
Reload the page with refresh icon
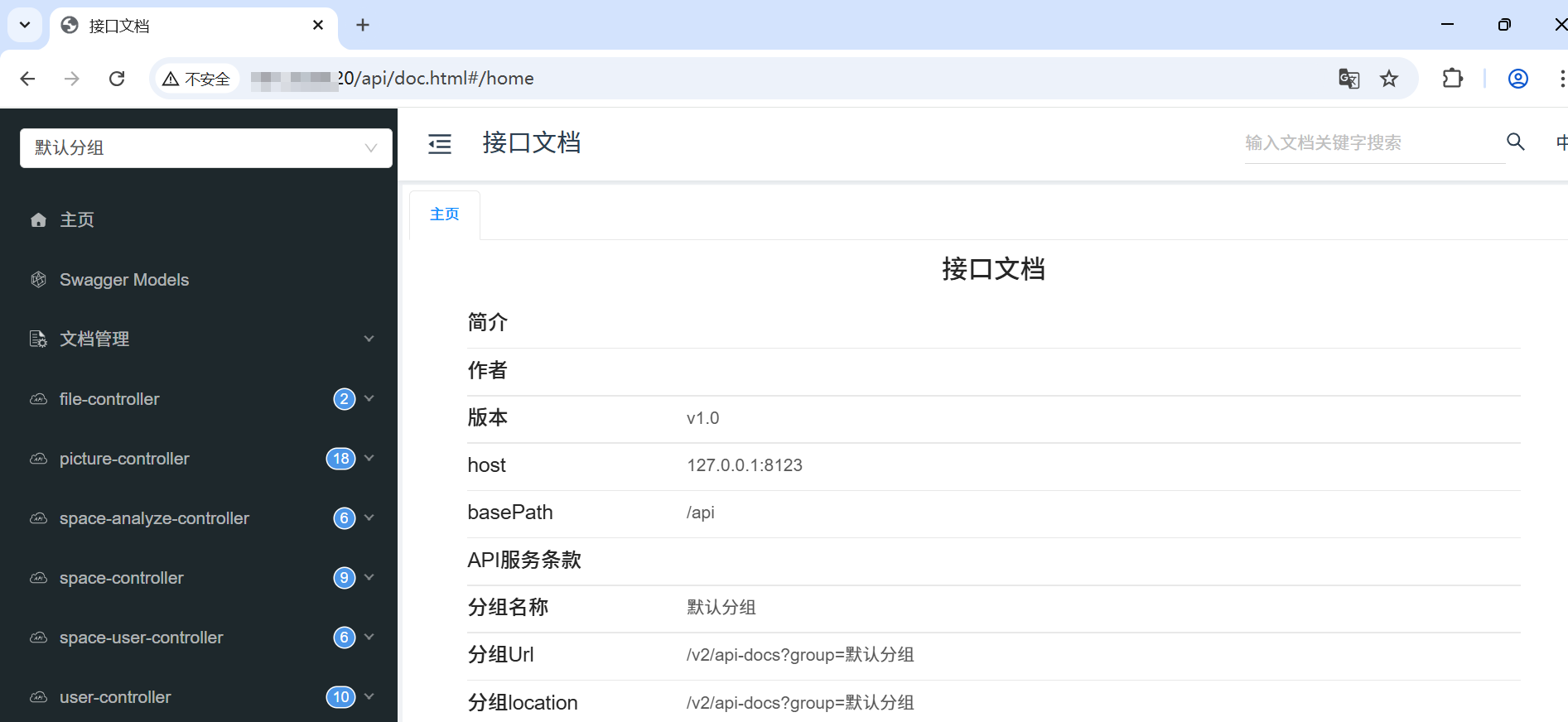[x=117, y=79]
